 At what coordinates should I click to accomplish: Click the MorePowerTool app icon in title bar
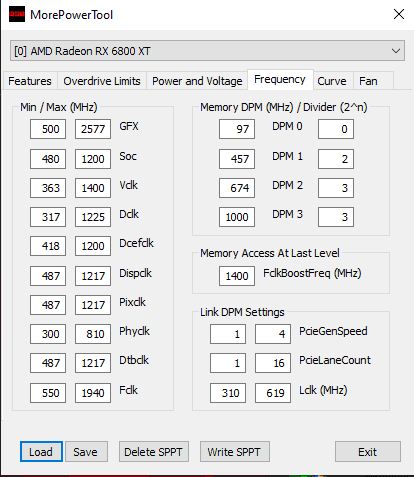click(17, 14)
